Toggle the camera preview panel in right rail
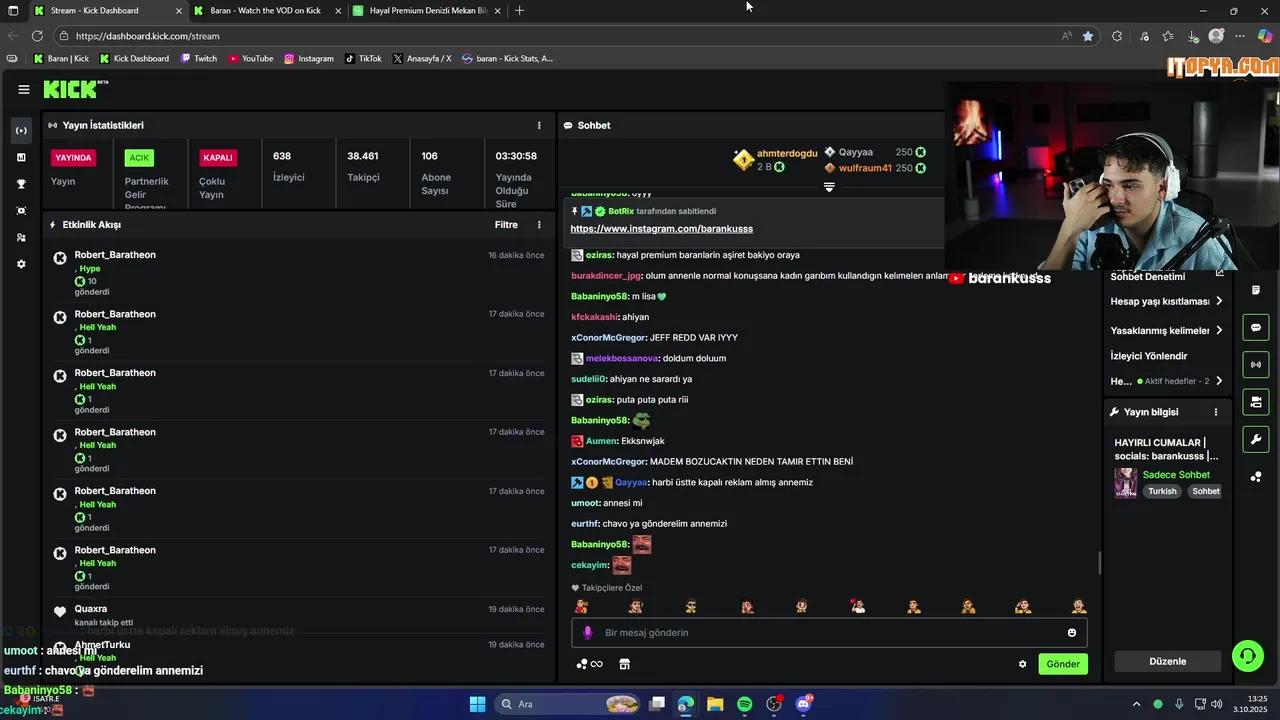This screenshot has width=1280, height=720. coord(1255,402)
